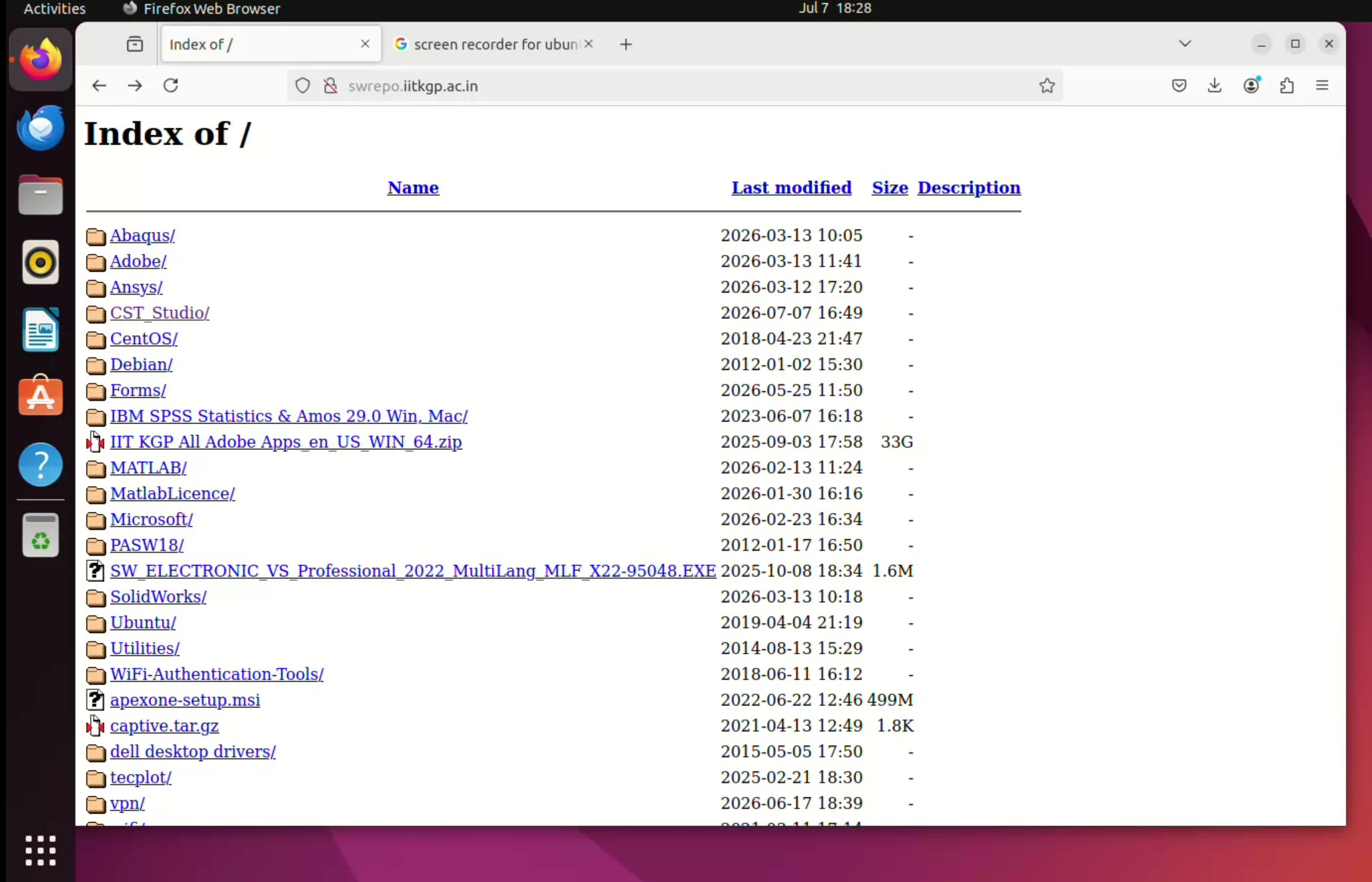Open the MatlabLicence/ directory
This screenshot has height=882, width=1372.
click(172, 493)
